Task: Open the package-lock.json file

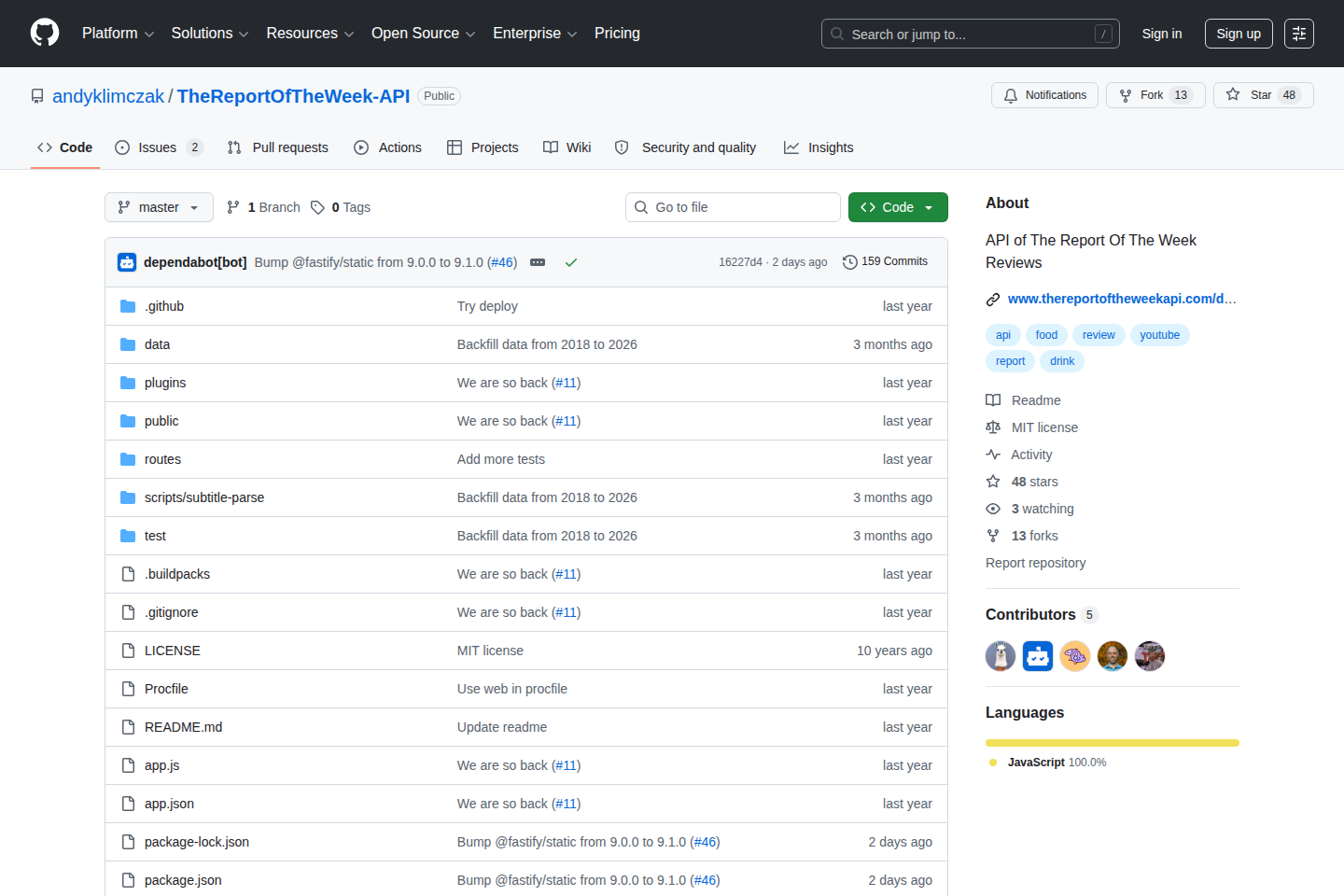Action: coord(197,841)
